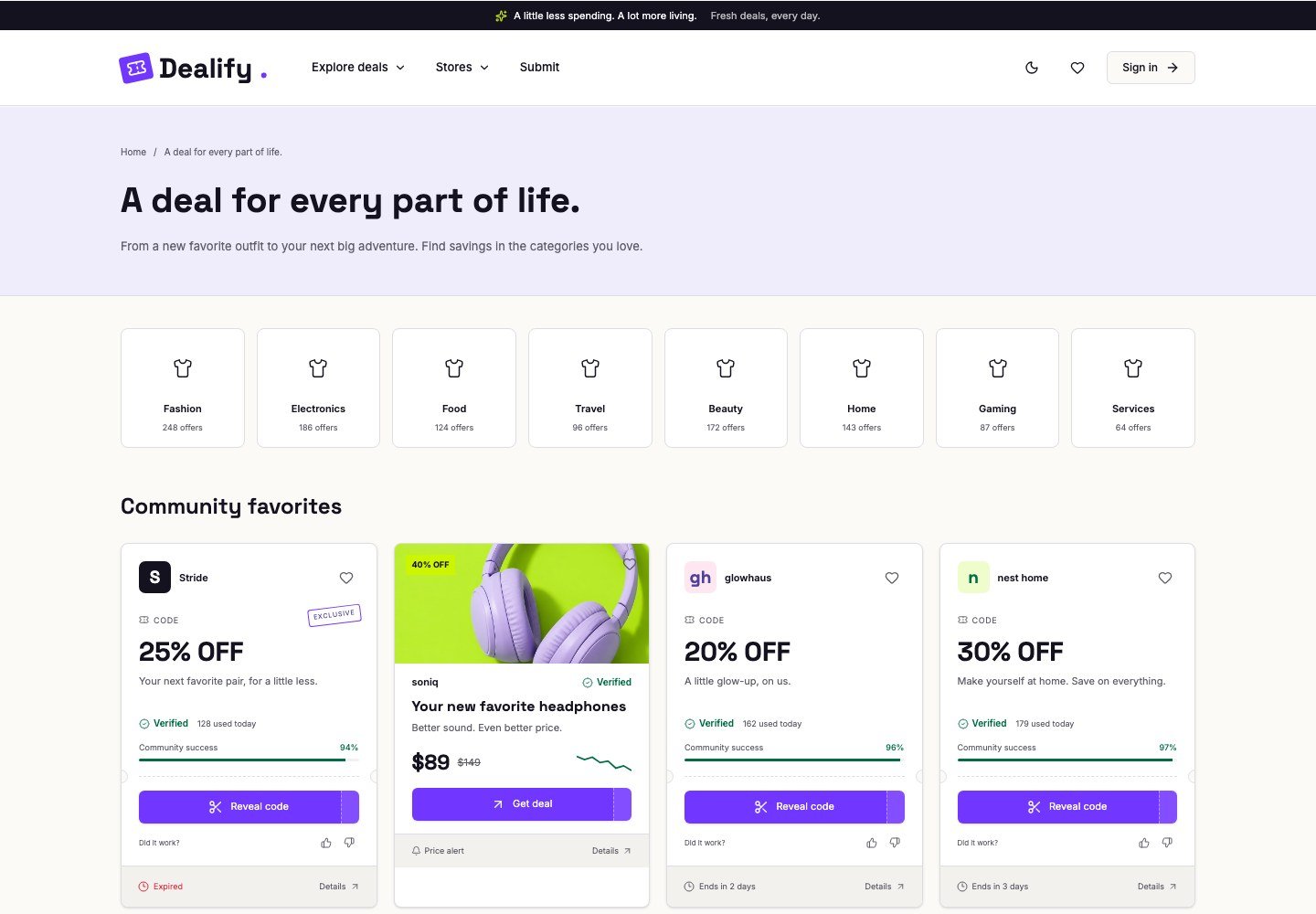This screenshot has height=914, width=1316.
Task: Open the Gaming category card
Action: (997, 388)
